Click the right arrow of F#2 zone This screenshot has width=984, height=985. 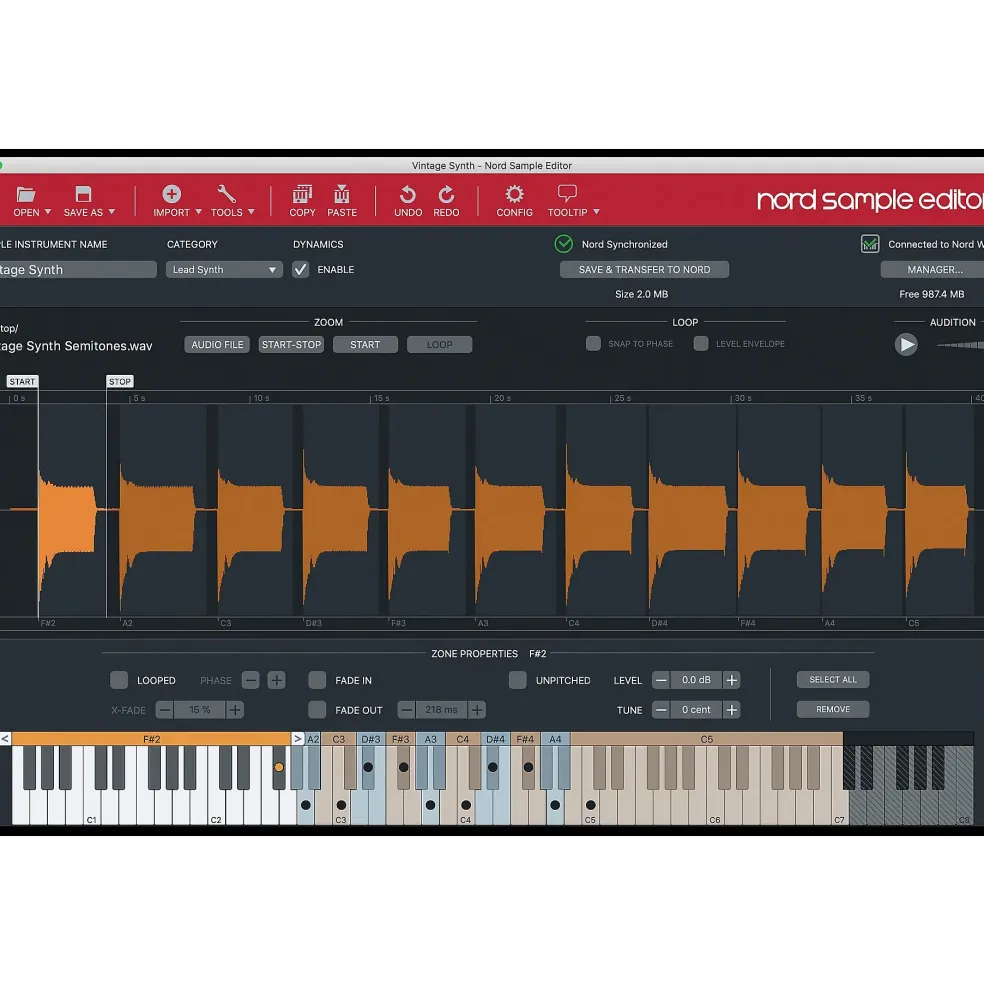[298, 739]
